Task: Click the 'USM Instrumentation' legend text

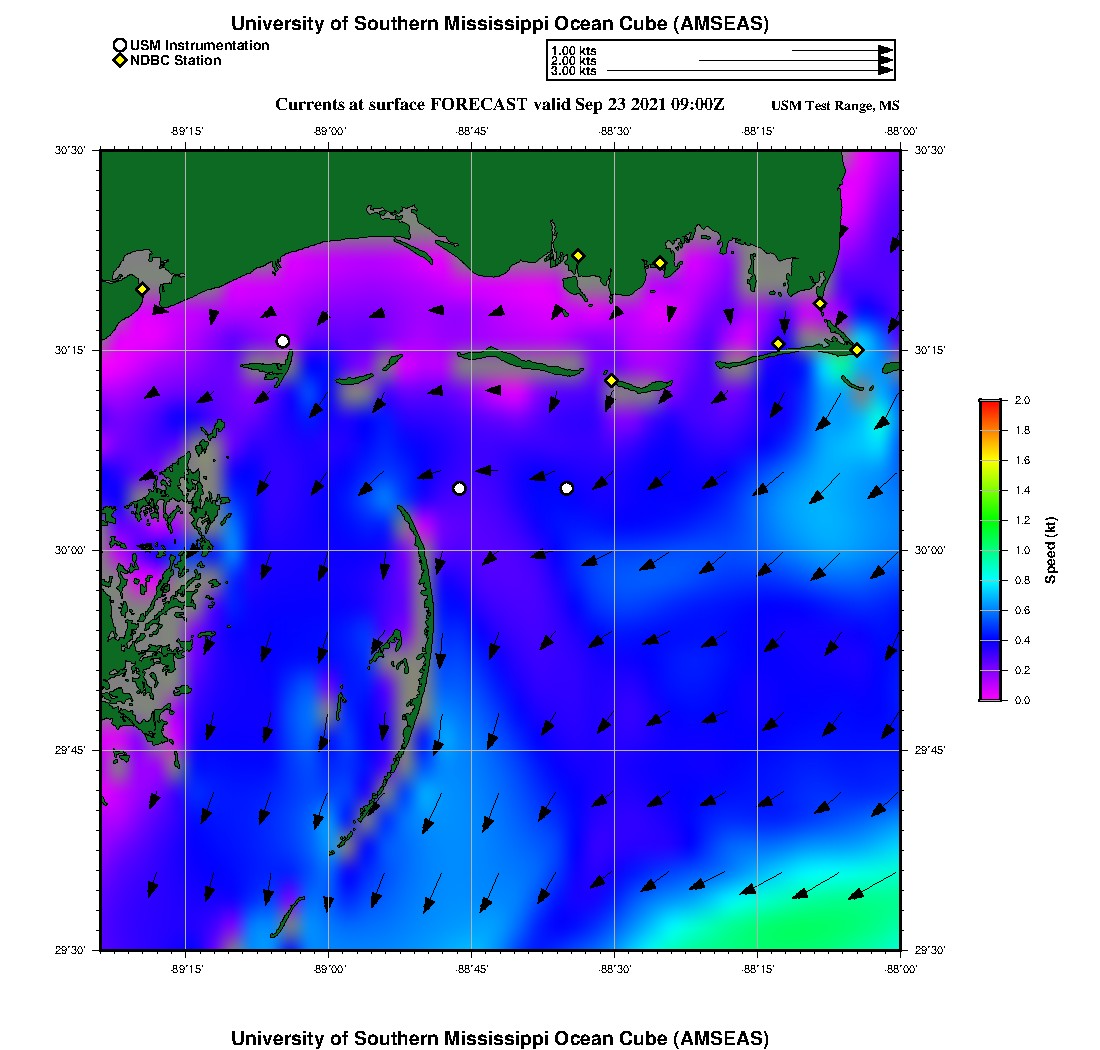Action: click(x=200, y=46)
